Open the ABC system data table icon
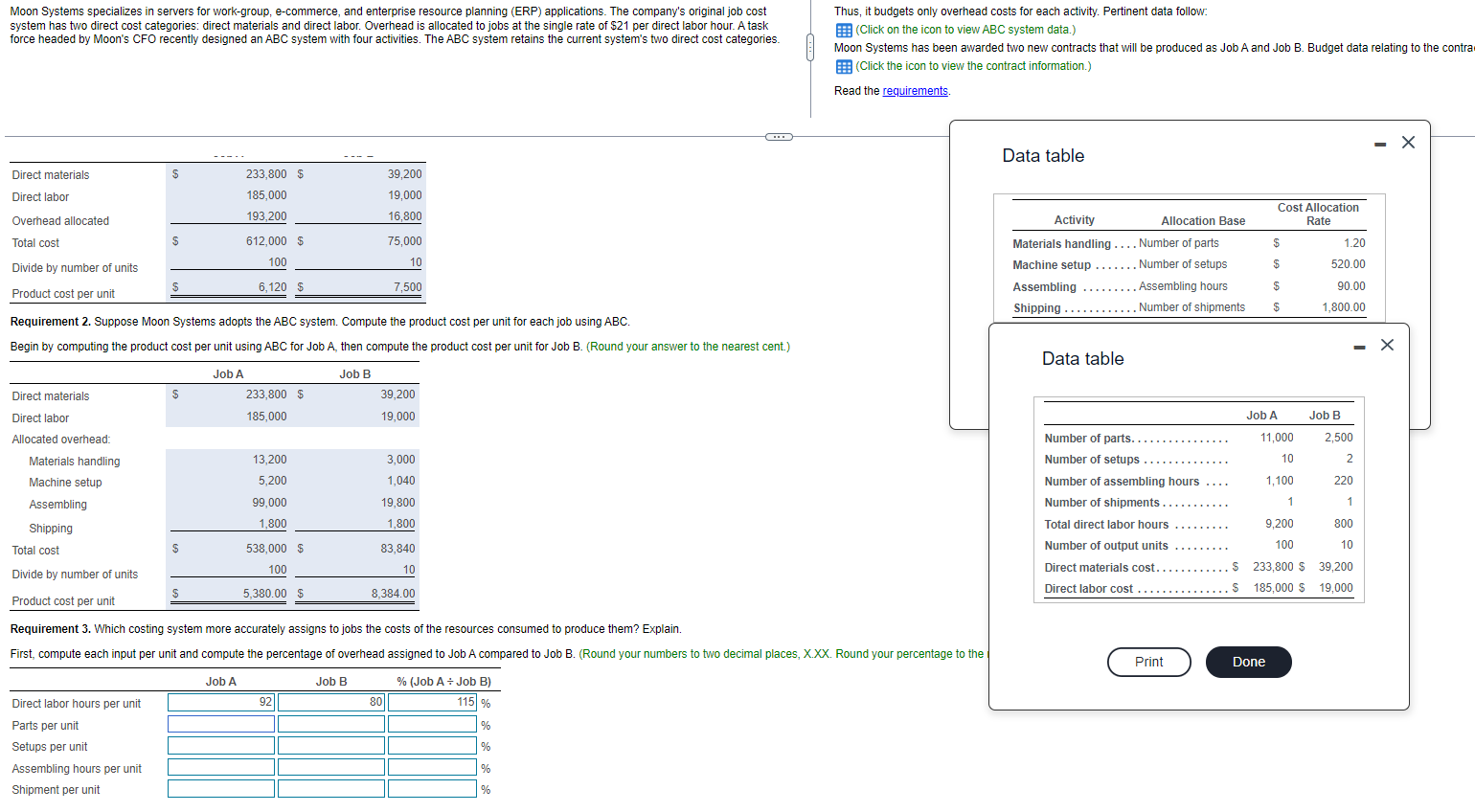1475x812 pixels. [843, 30]
